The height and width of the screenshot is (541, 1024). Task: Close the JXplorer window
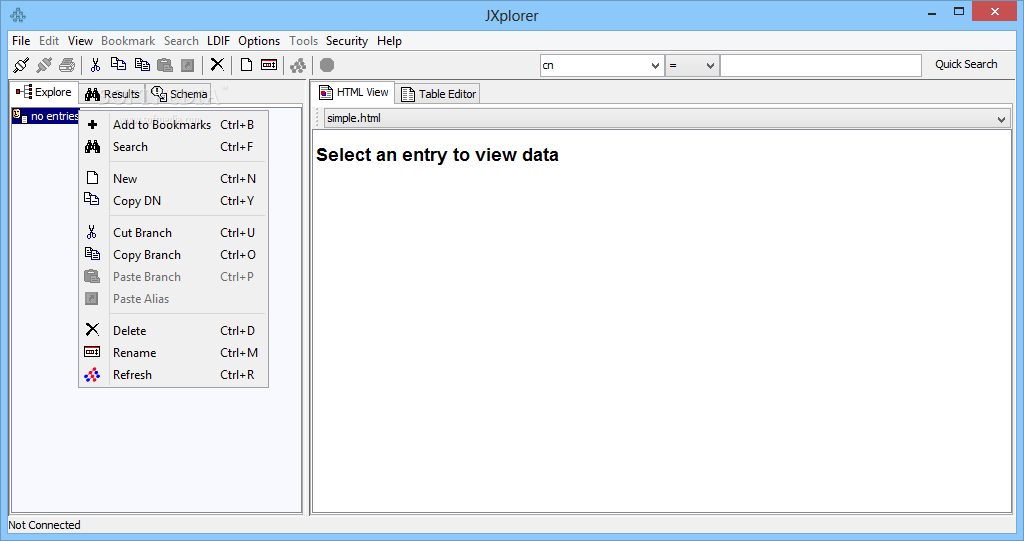[x=995, y=12]
